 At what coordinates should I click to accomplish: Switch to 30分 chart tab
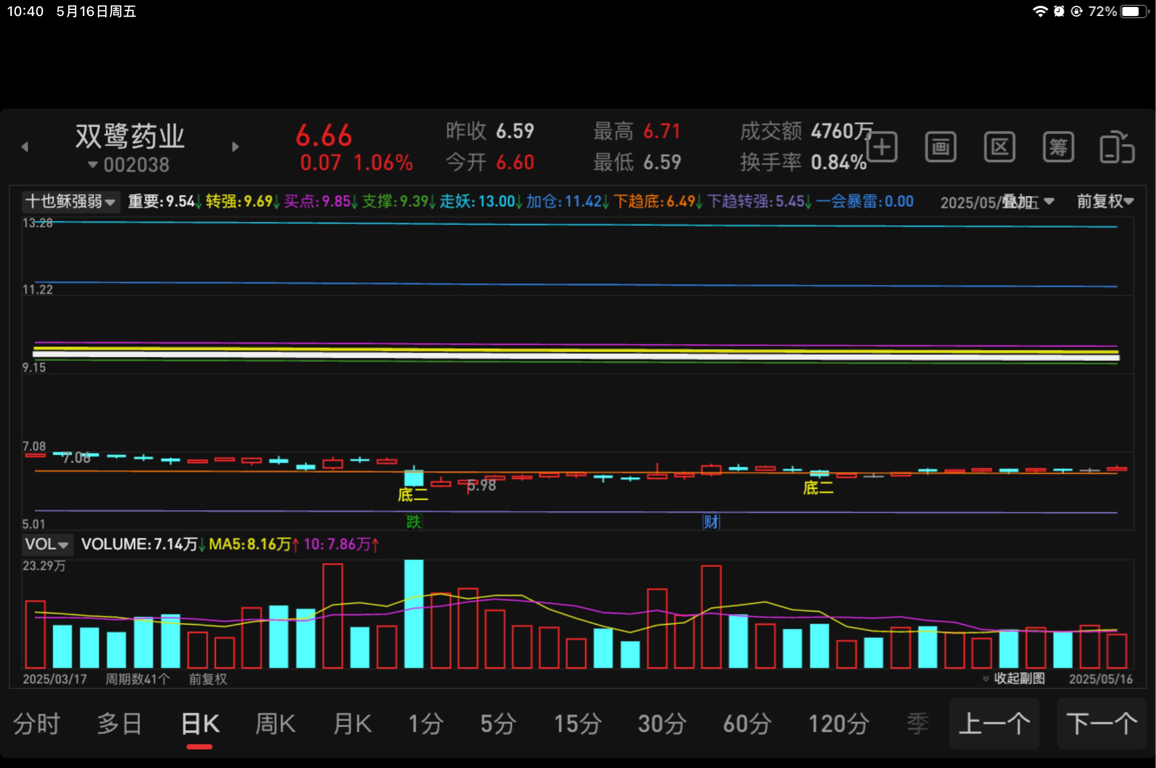point(661,724)
